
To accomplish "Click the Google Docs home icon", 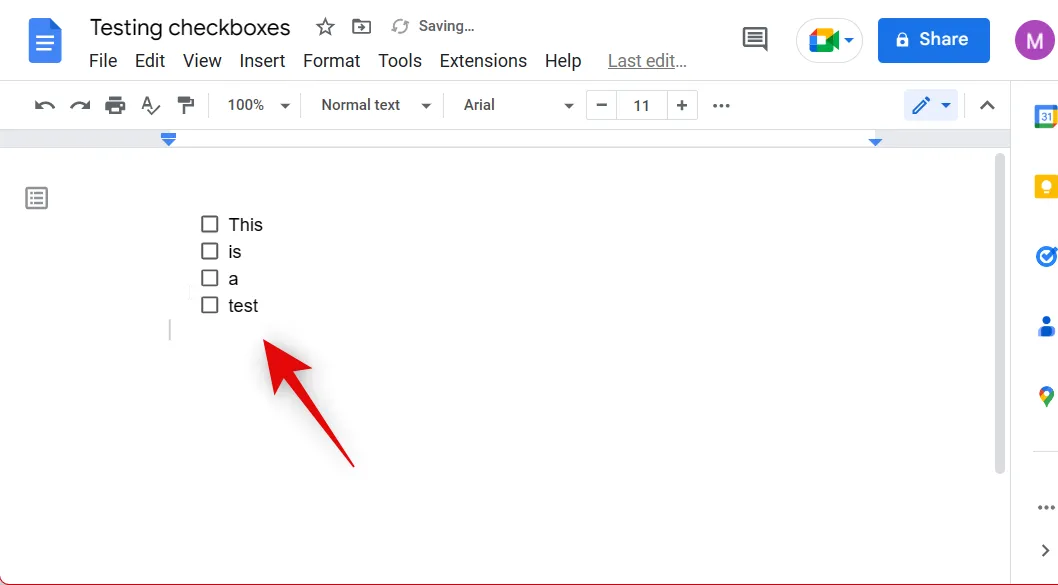I will click(45, 41).
